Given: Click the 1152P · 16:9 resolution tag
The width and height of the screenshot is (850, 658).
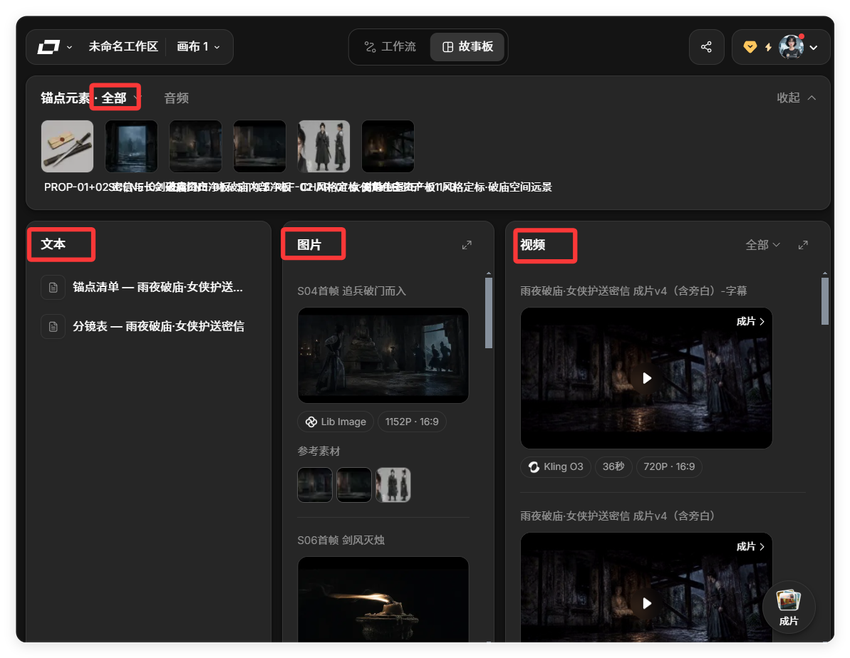Looking at the screenshot, I should [x=412, y=422].
